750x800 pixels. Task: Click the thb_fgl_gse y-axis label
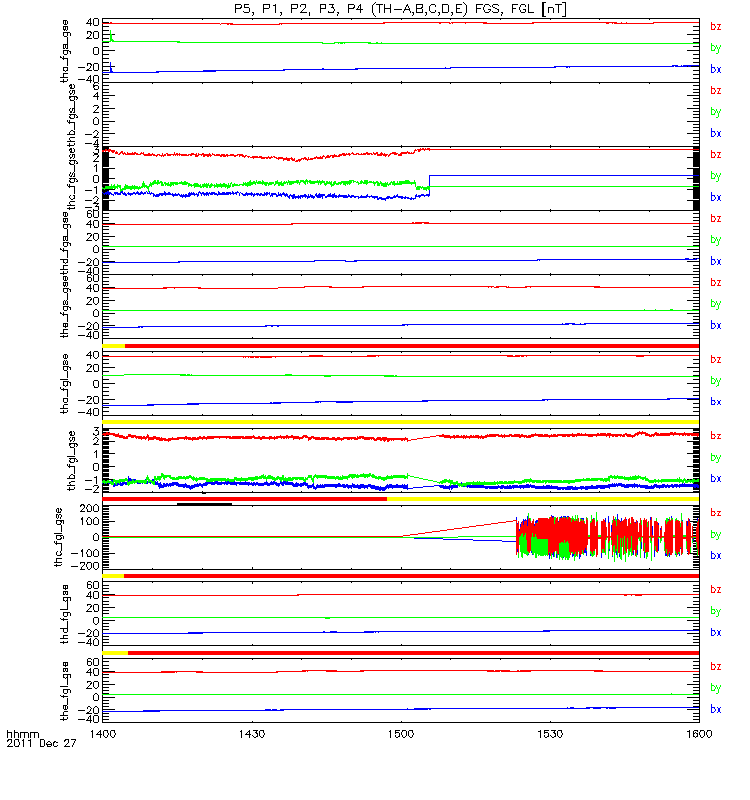pyautogui.click(x=71, y=461)
